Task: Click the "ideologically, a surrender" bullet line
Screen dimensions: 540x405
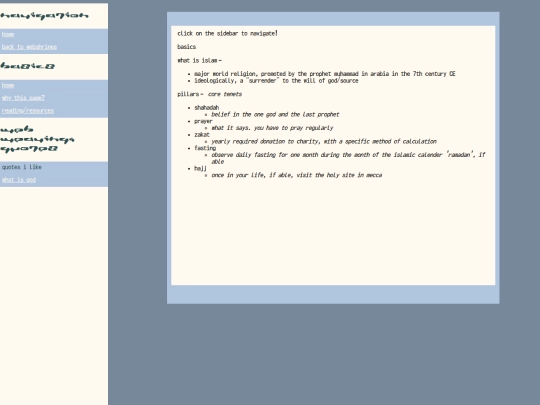Action: point(276,81)
